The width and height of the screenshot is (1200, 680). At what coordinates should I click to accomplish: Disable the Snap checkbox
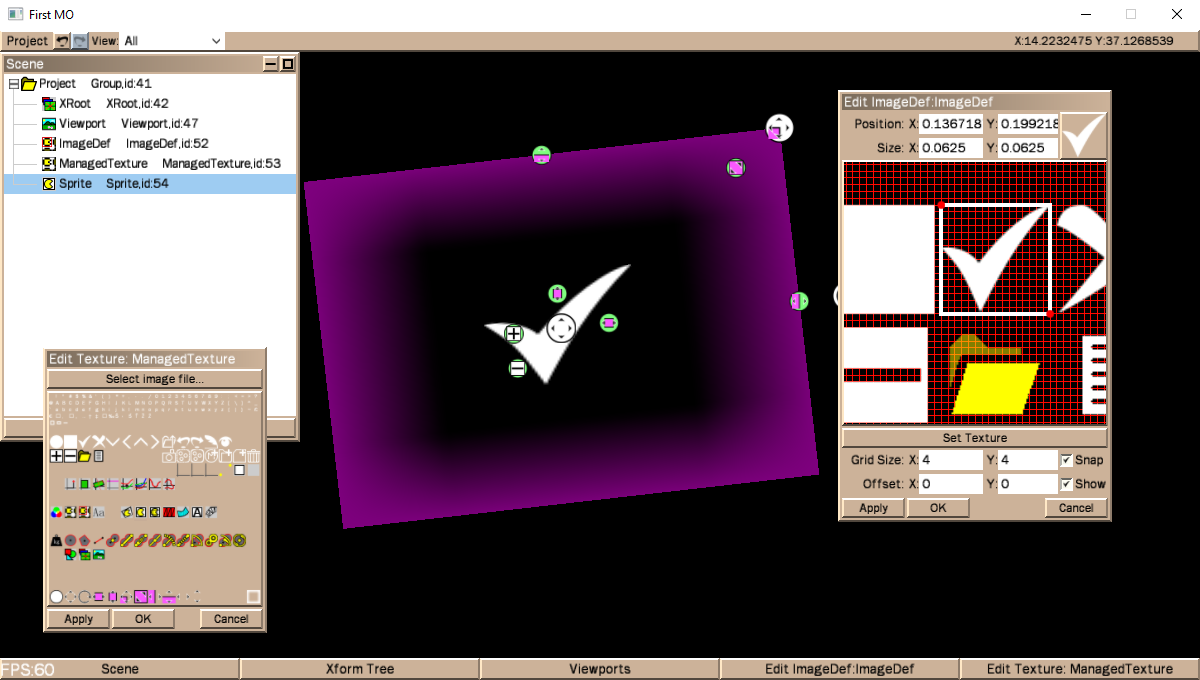pyautogui.click(x=1067, y=460)
